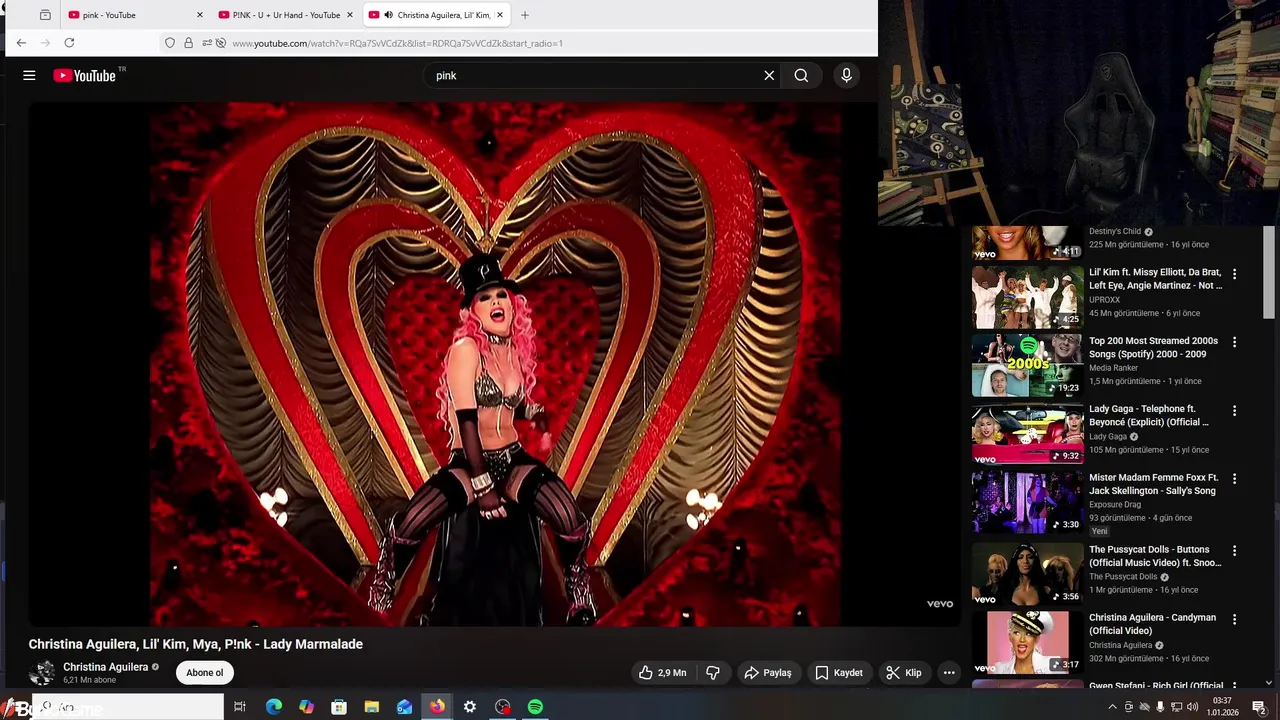Screen dimensions: 1280x720
Task: Open Lil' Kim ft. Missy Elliott thumbnail
Action: click(1027, 296)
